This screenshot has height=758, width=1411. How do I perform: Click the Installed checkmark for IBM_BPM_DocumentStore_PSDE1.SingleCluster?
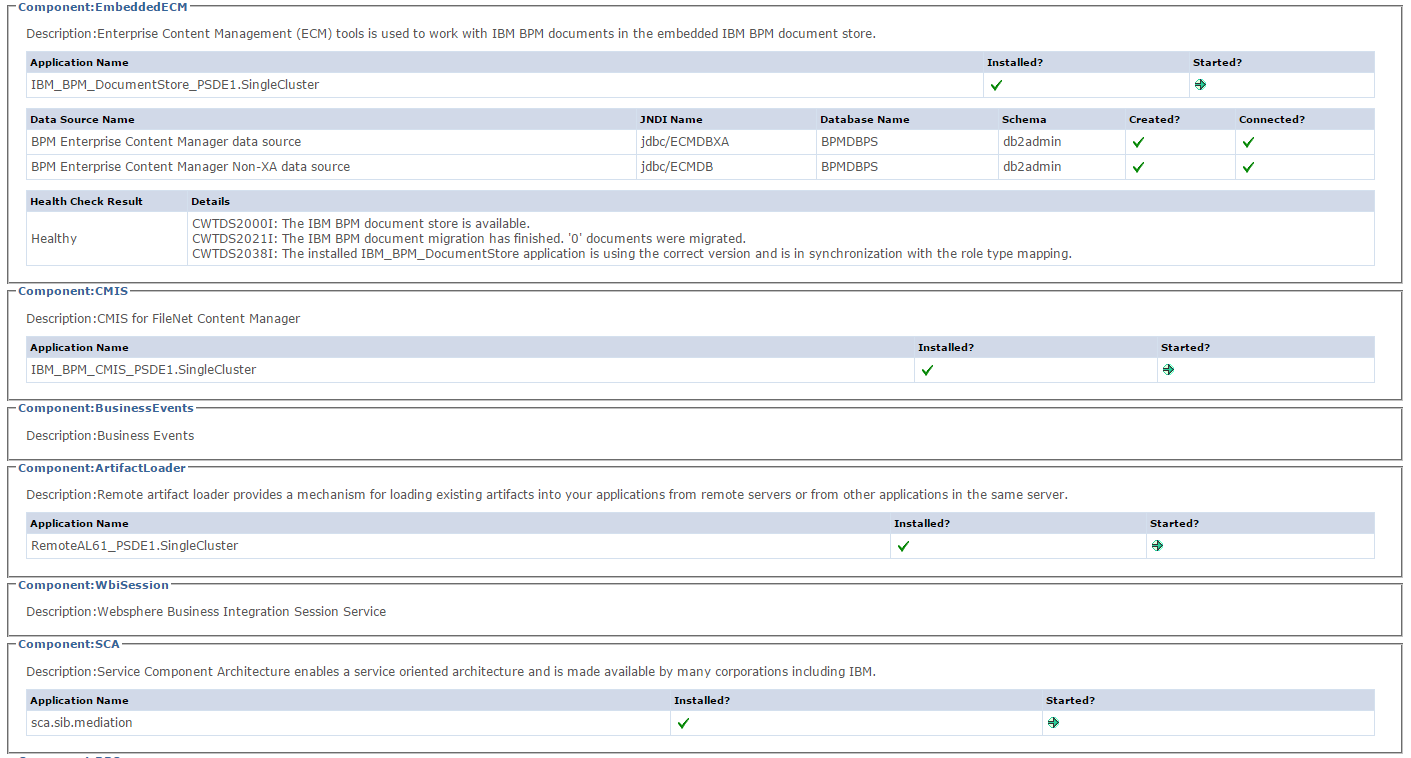[996, 85]
